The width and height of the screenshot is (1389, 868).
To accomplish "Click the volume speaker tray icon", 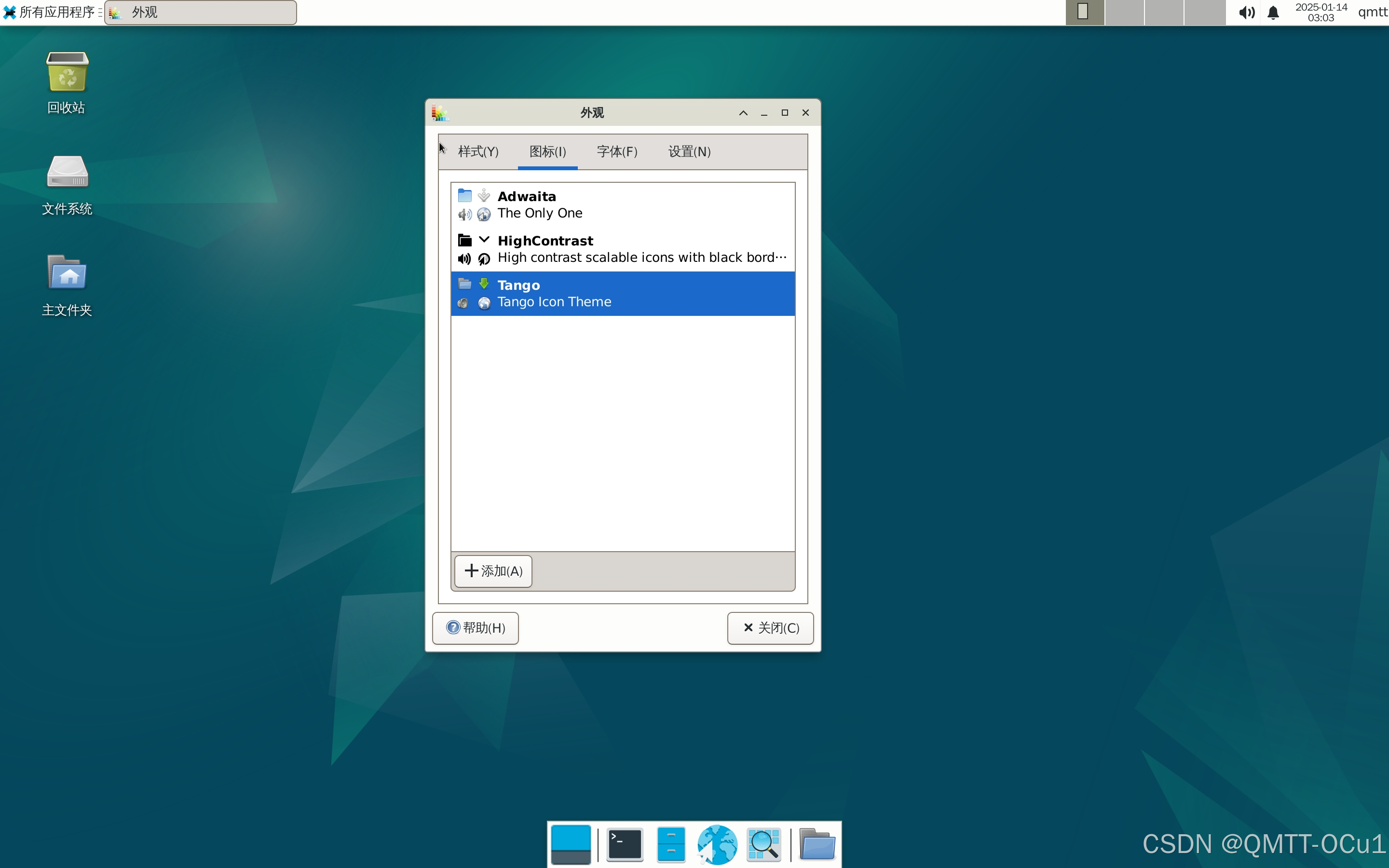I will [1246, 13].
